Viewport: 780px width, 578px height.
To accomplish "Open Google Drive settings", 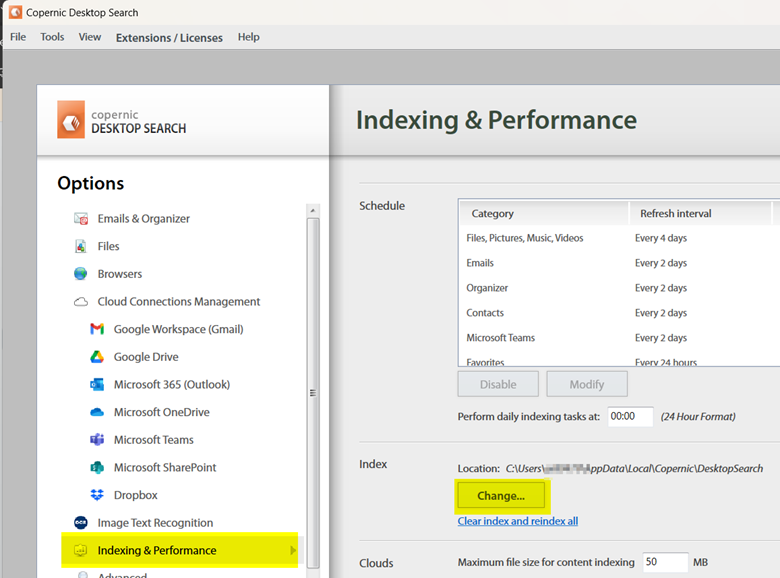I will [146, 357].
